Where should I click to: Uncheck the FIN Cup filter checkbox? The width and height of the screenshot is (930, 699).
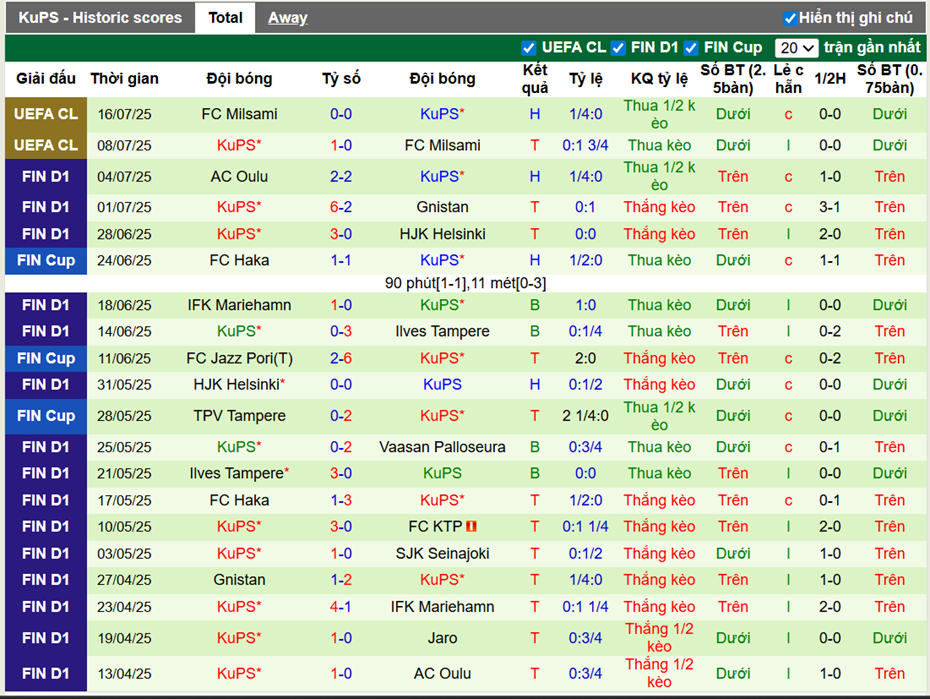[690, 48]
